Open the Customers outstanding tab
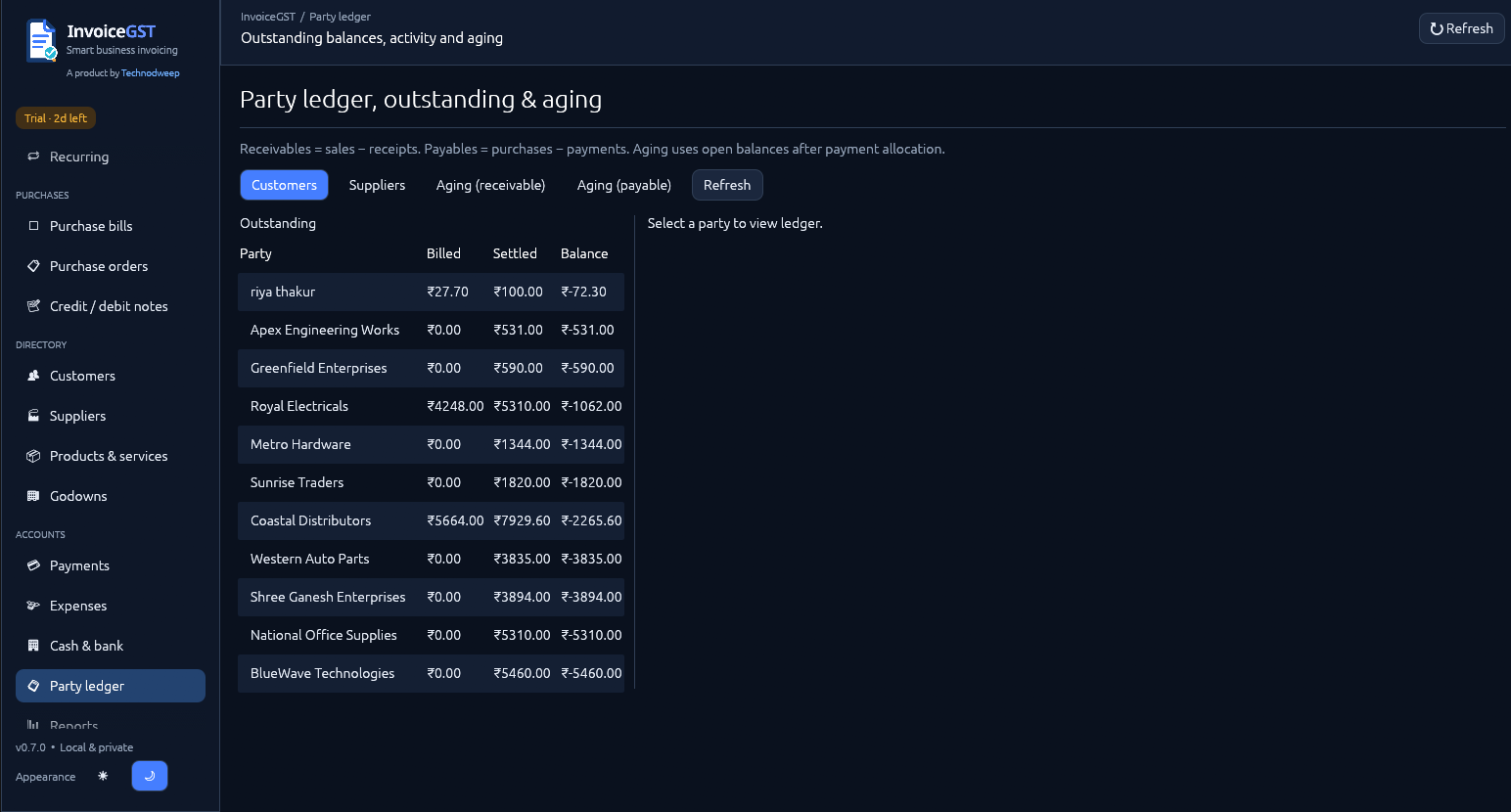This screenshot has width=1511, height=812. click(x=284, y=185)
